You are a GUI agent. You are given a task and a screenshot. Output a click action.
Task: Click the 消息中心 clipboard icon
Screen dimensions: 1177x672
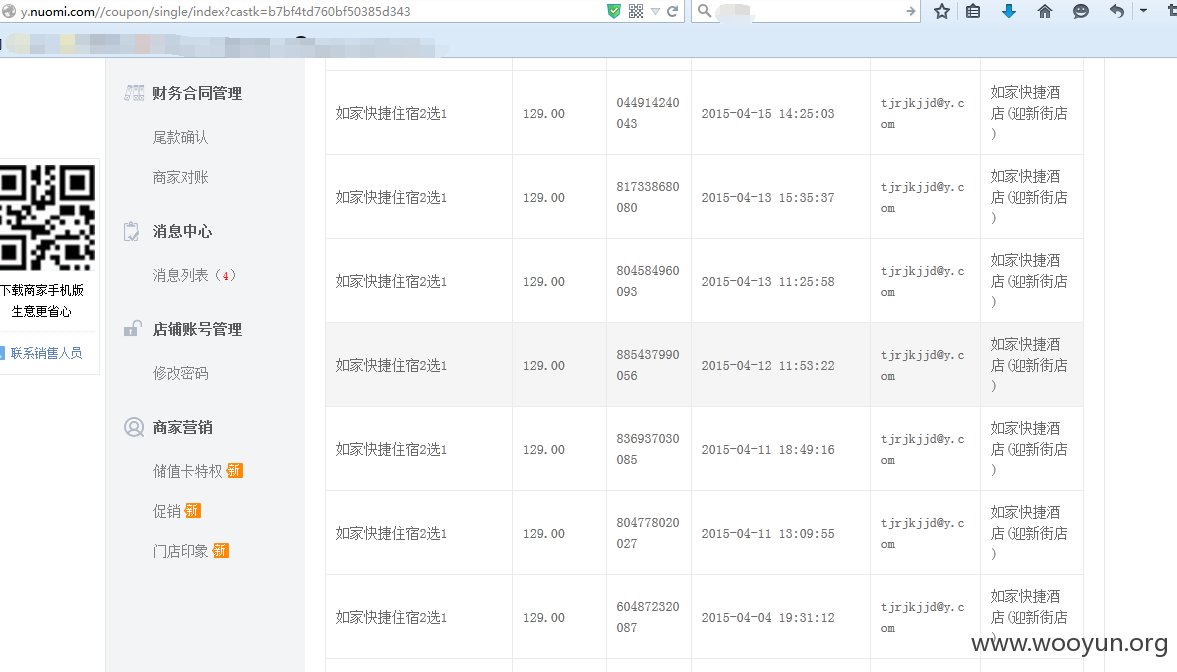(x=131, y=231)
